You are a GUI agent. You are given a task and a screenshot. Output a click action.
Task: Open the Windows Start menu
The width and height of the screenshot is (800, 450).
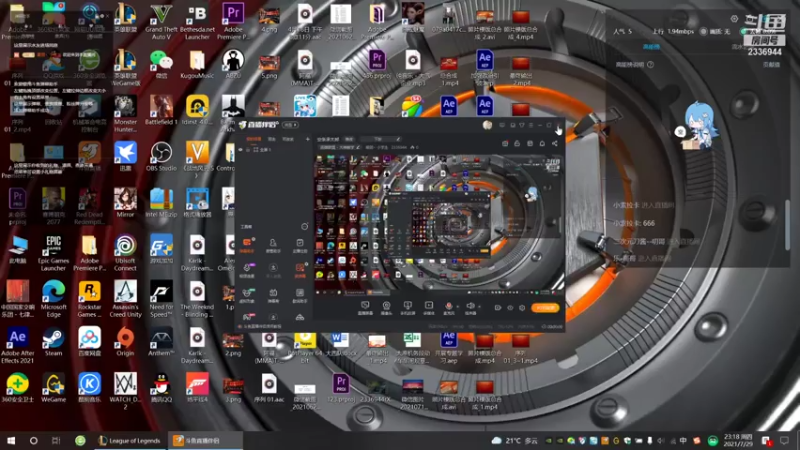(x=11, y=440)
